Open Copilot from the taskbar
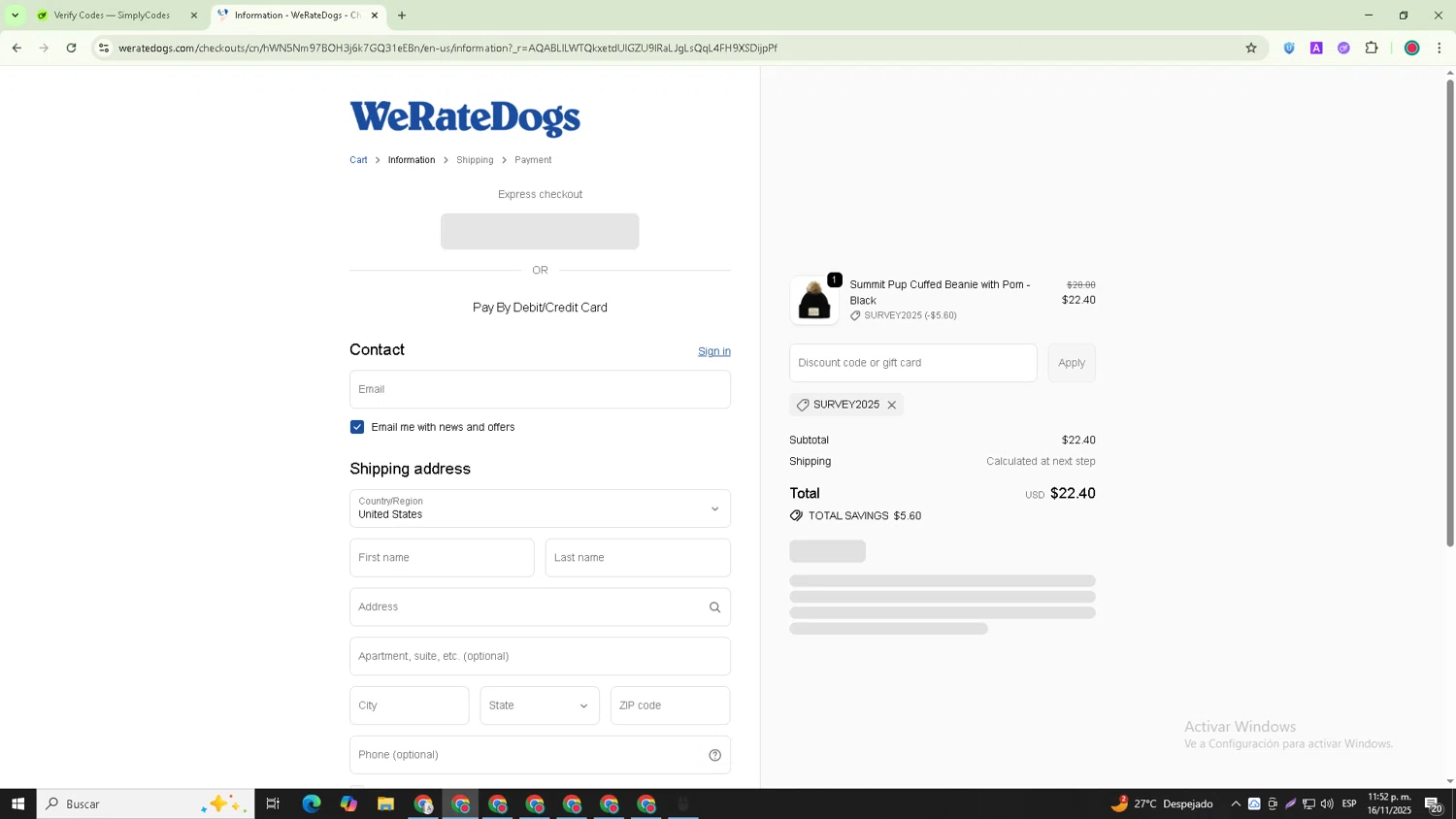The image size is (1456, 819). point(348,803)
